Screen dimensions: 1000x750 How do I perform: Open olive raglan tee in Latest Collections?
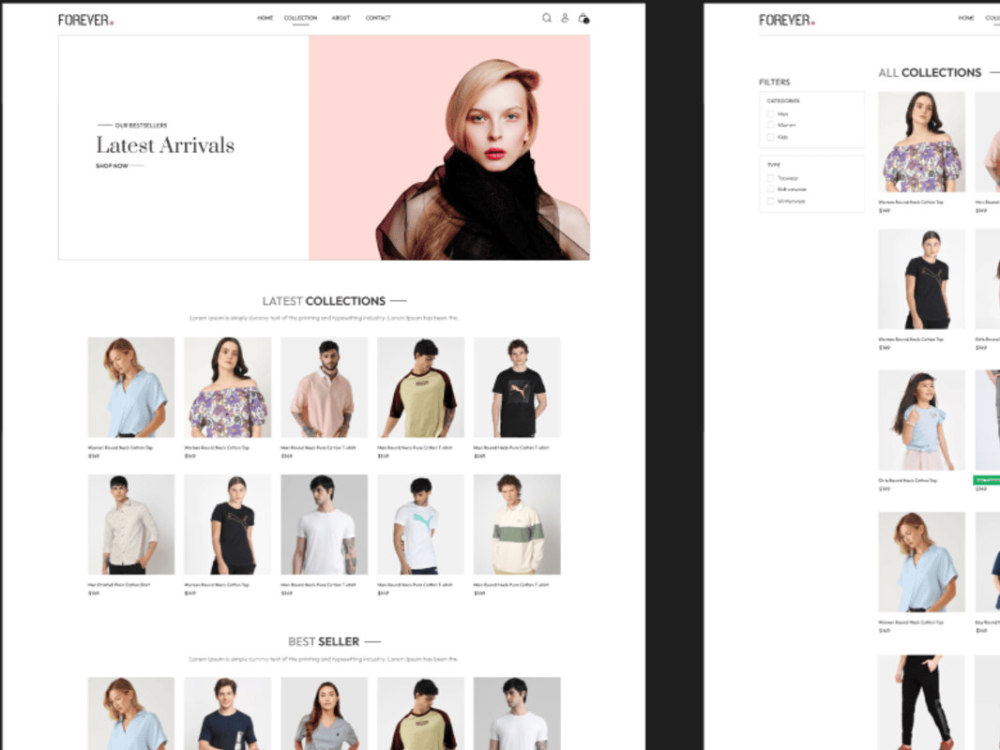[420, 387]
